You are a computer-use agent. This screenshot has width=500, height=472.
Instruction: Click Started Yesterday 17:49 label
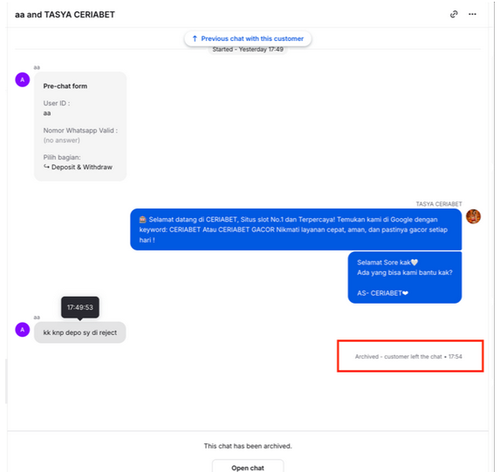(x=248, y=49)
